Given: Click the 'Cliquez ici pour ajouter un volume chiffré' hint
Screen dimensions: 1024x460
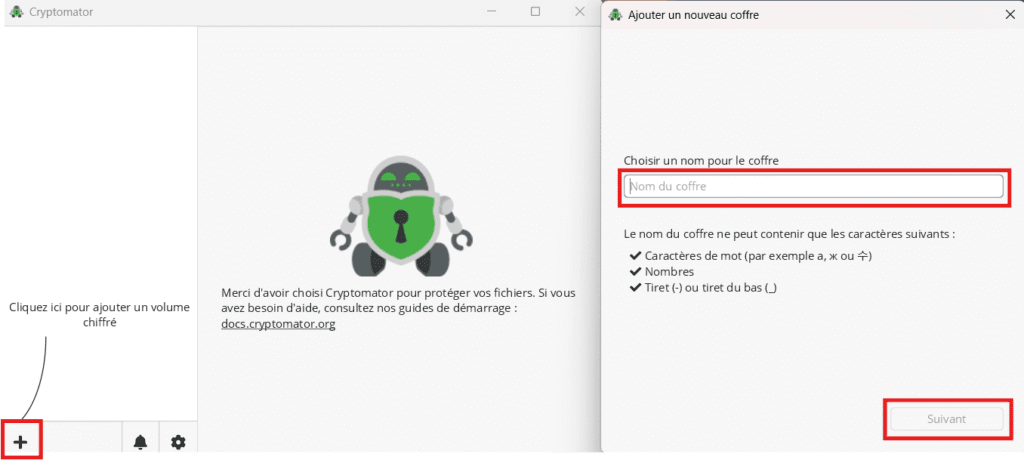Looking at the screenshot, I should (x=99, y=314).
